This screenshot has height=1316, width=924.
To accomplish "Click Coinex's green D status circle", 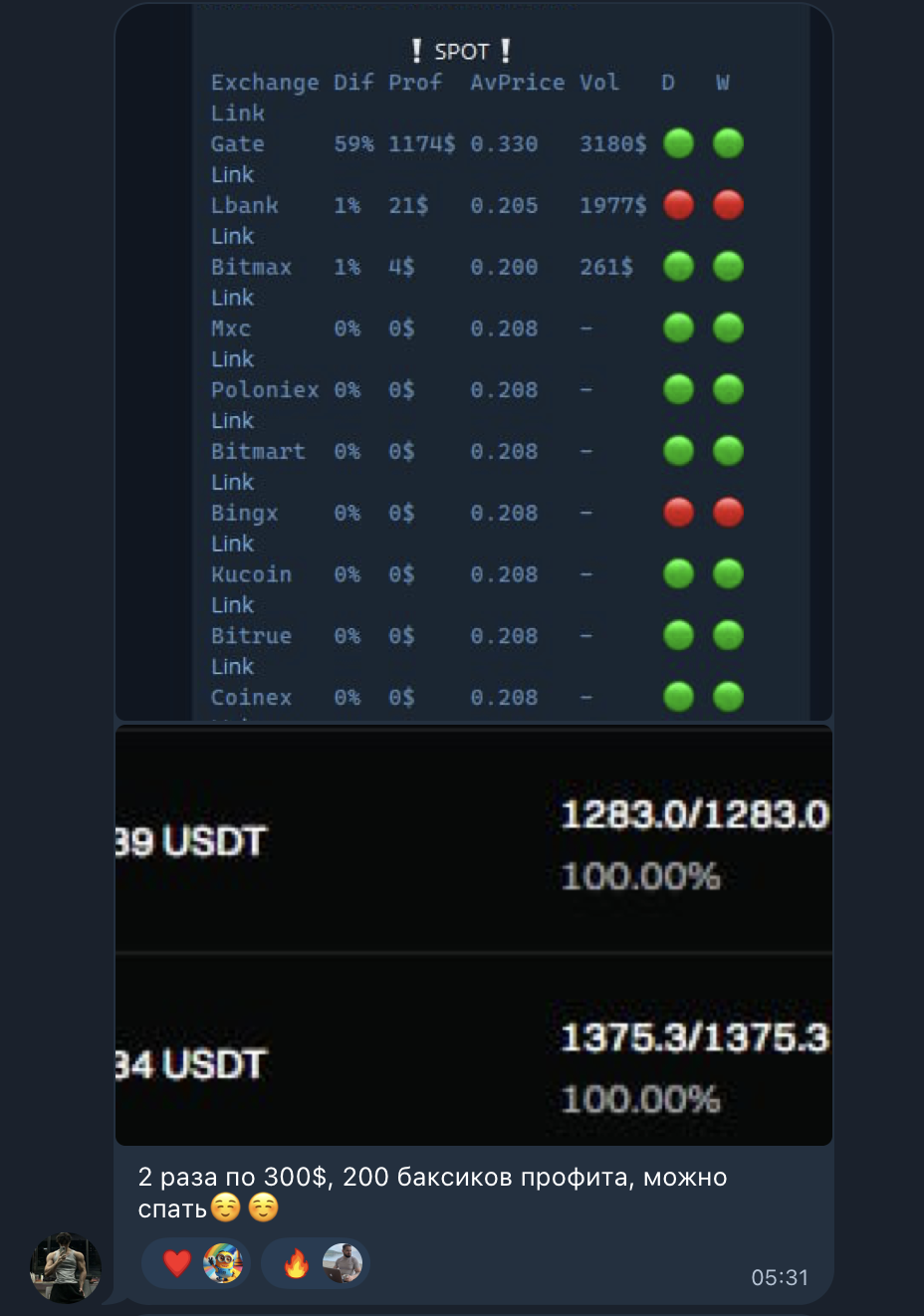I will click(x=678, y=697).
